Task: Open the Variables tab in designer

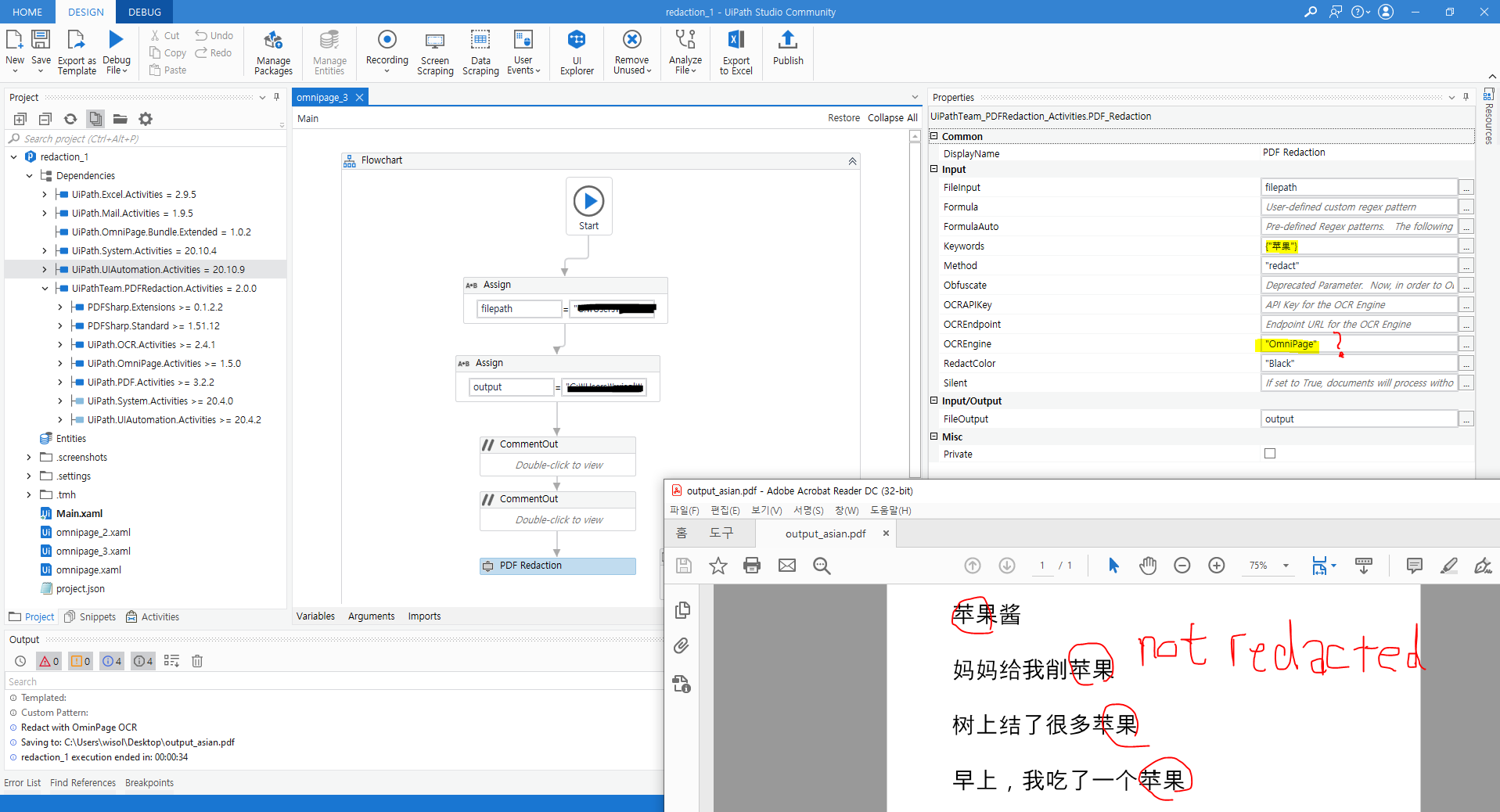Action: [315, 616]
